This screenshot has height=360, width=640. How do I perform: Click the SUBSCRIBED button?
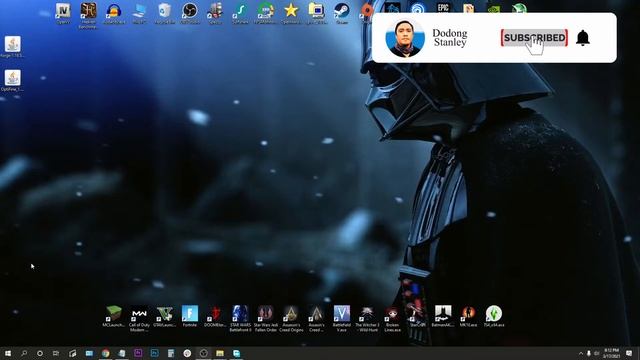click(x=534, y=38)
